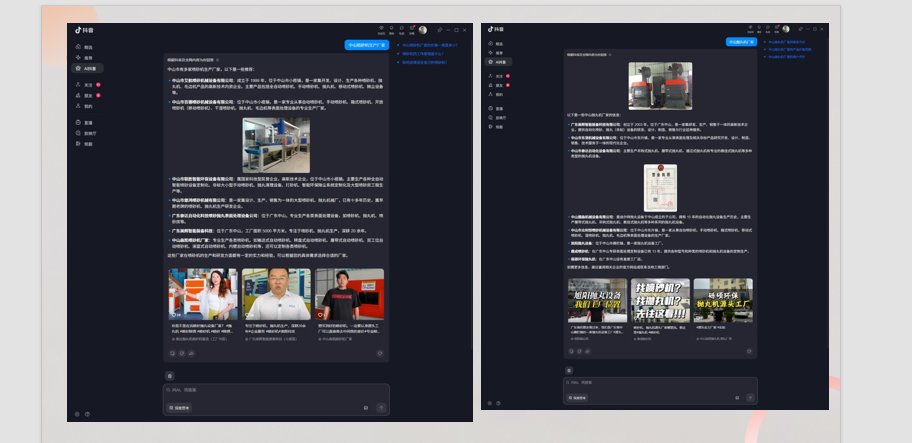The height and width of the screenshot is (443, 912).
Task: Open first suggested question link in right window
Action: point(783,42)
